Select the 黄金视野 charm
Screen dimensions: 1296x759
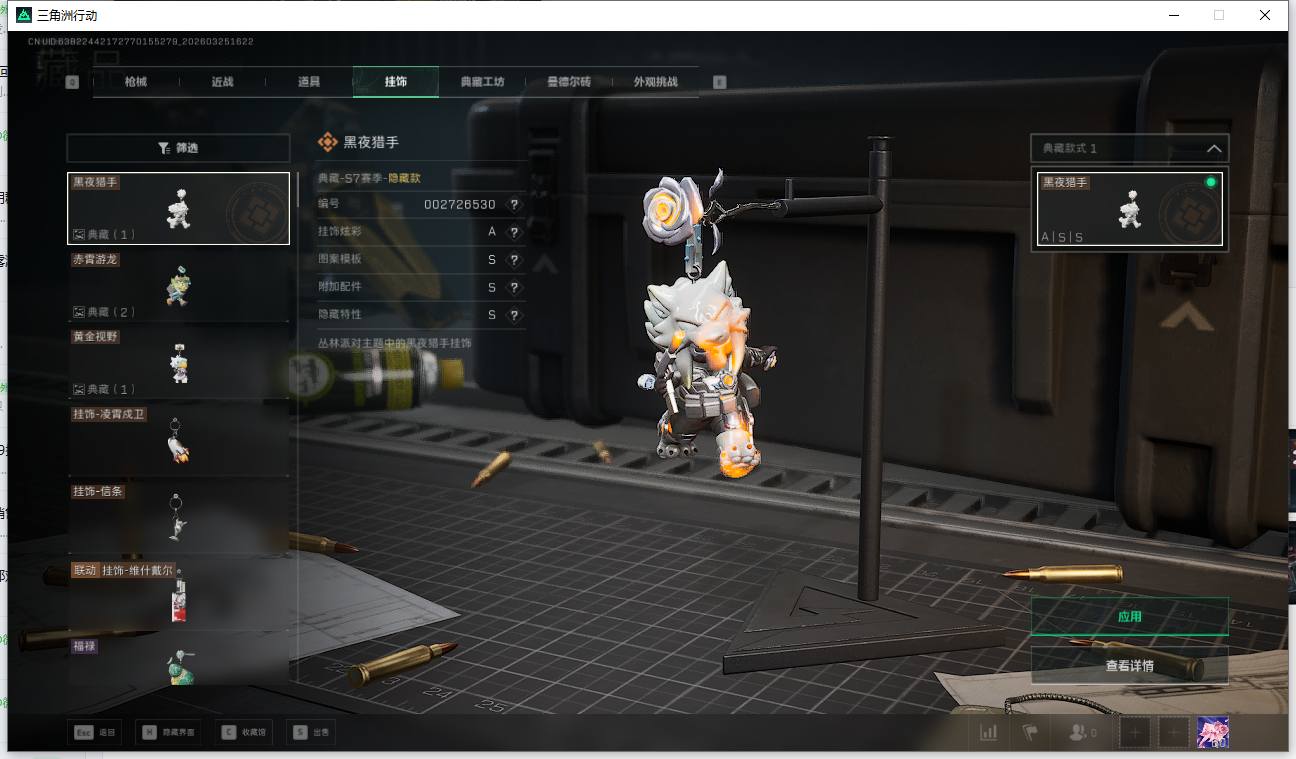[x=178, y=362]
